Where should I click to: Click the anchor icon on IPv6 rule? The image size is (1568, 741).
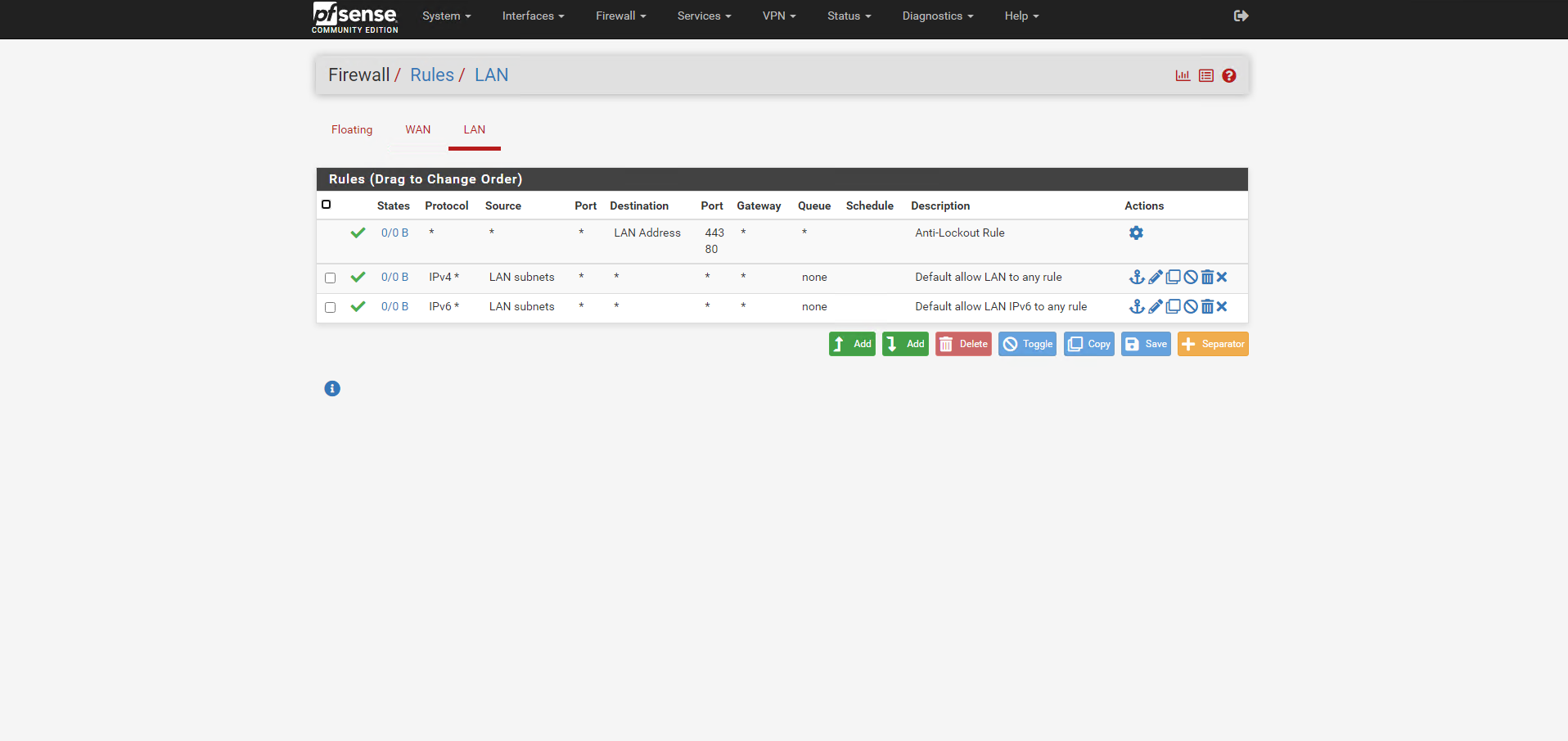[1137, 307]
